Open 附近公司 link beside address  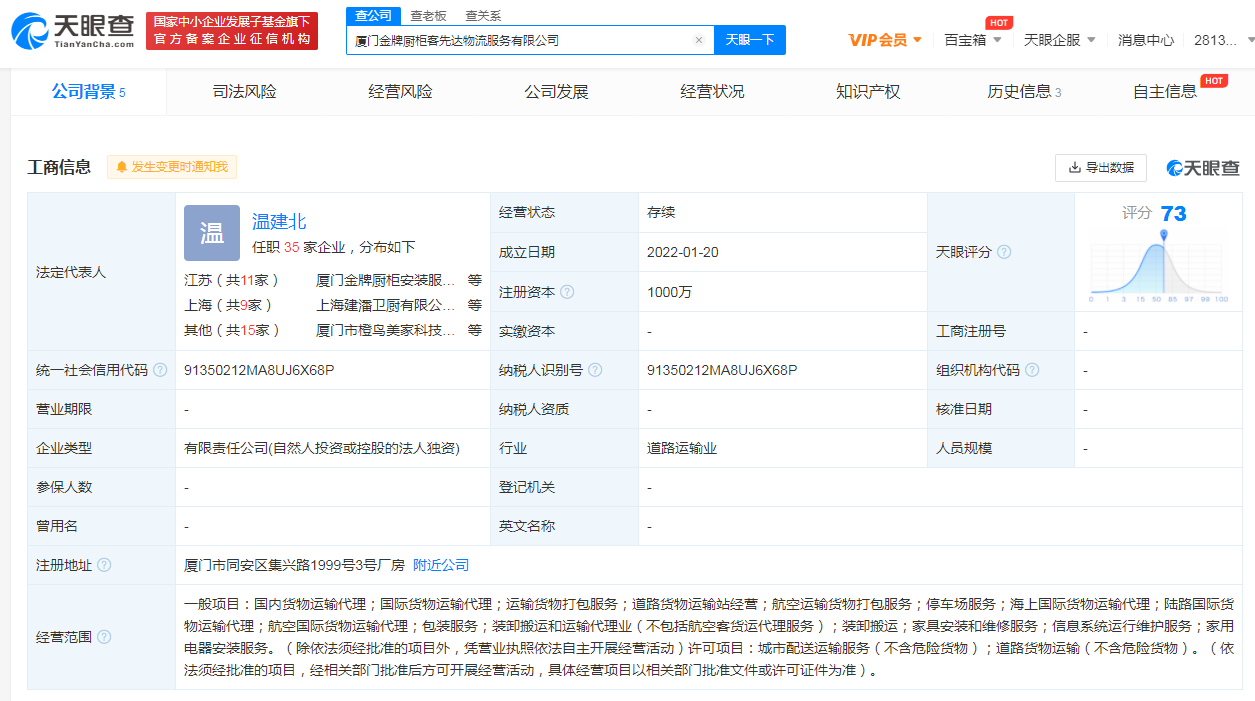point(441,565)
